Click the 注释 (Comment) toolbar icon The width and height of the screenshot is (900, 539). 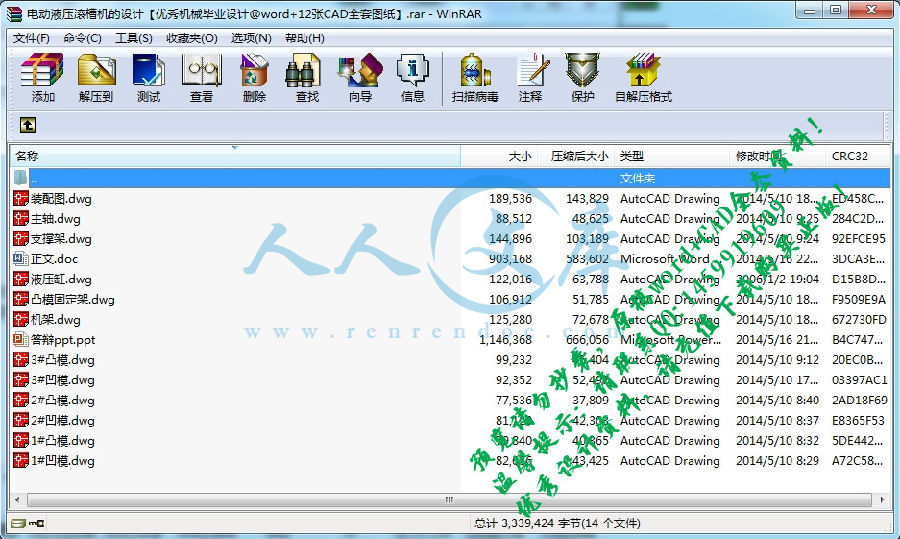point(531,71)
